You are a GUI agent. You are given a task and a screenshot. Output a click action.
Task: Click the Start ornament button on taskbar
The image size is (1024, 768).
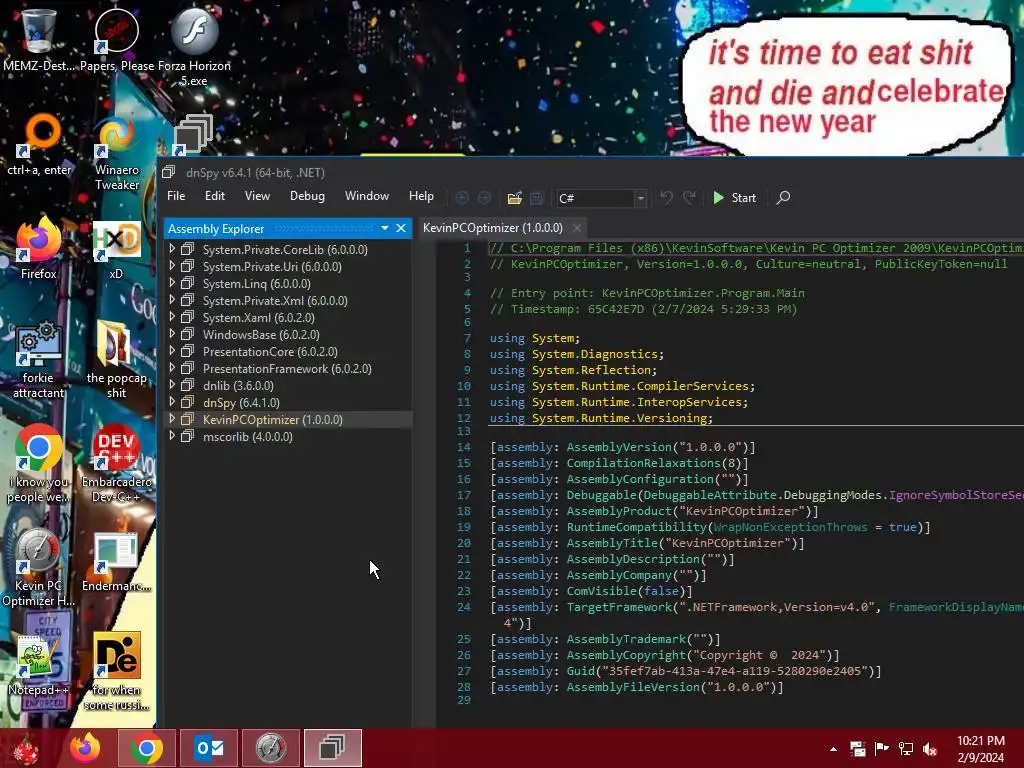click(x=27, y=748)
